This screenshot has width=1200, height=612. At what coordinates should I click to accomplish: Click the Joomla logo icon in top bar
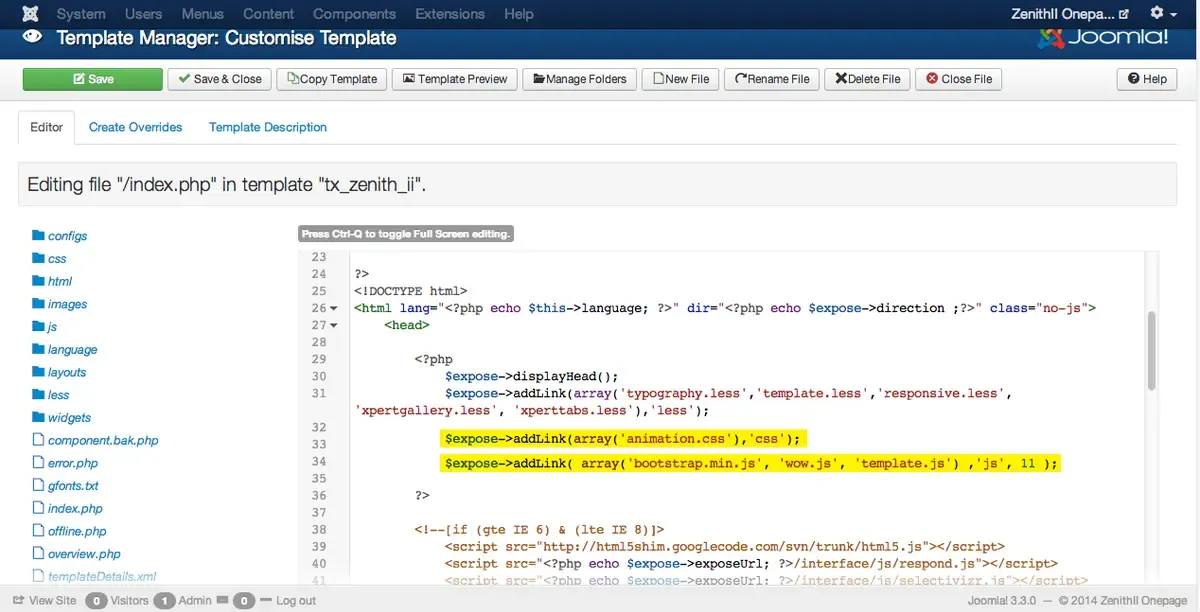point(31,13)
